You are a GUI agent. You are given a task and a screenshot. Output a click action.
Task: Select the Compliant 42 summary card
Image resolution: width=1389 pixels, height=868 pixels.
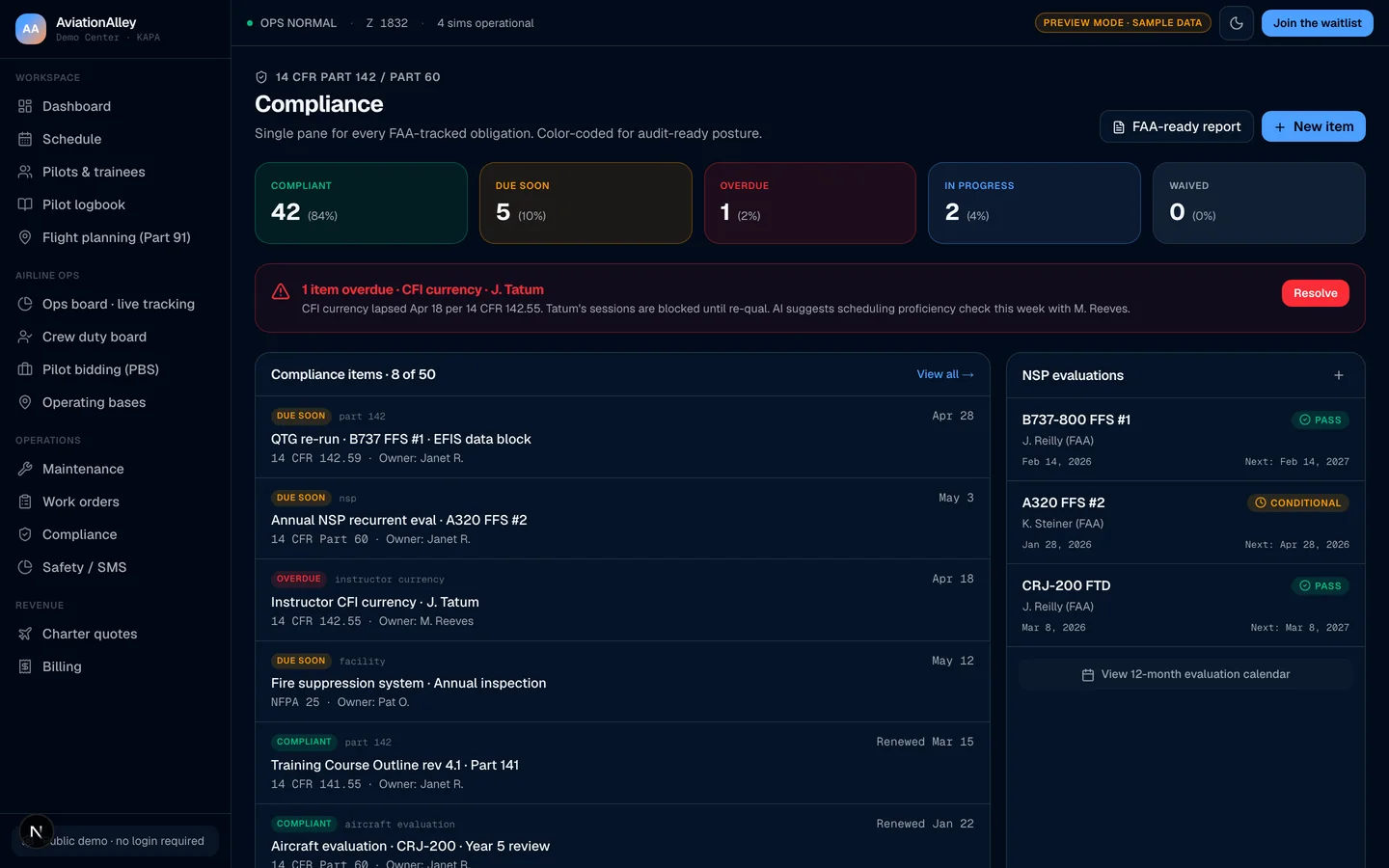[361, 203]
